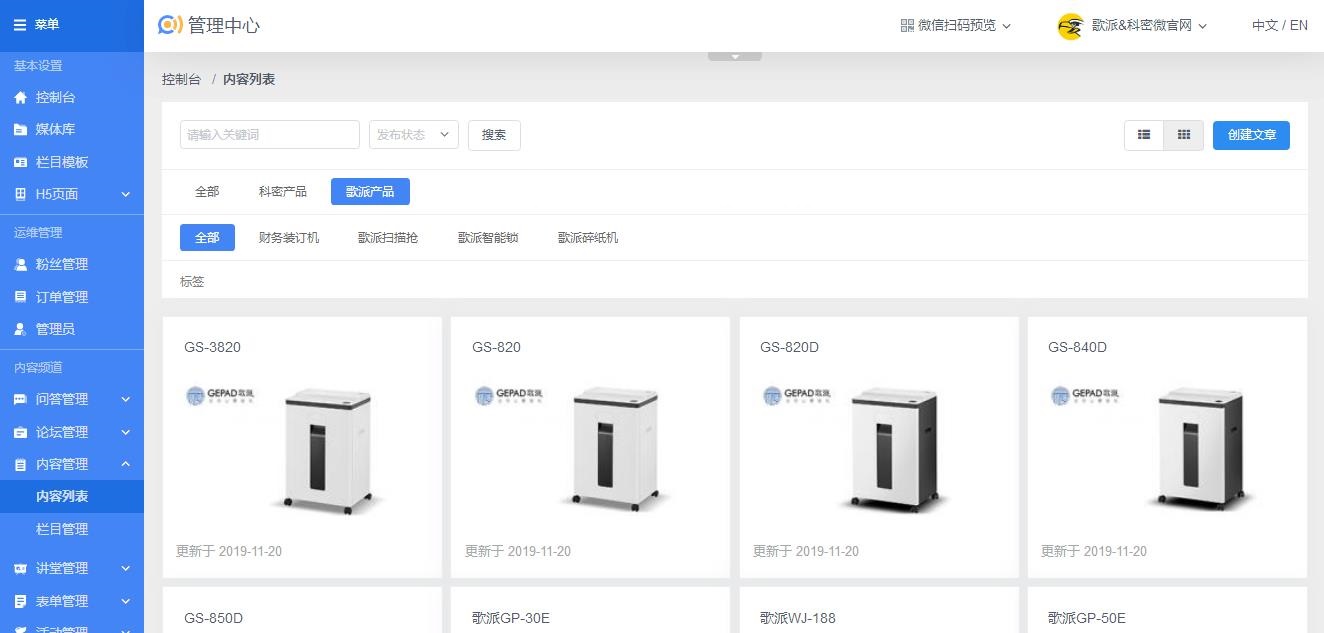Open the GS-820D product card image

(x=878, y=450)
